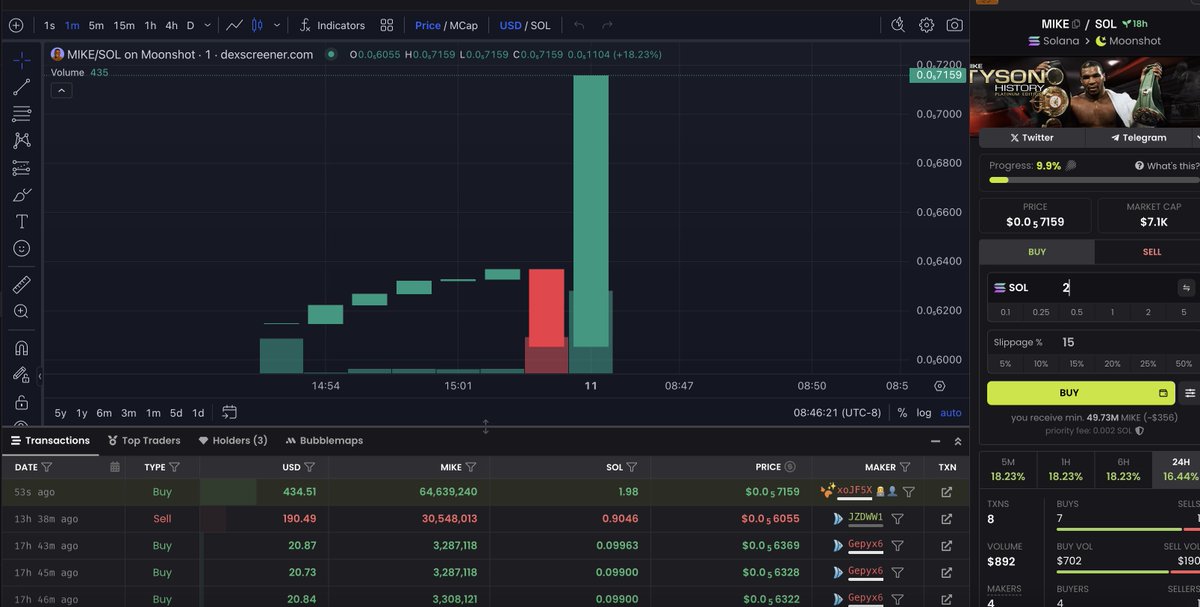The width and height of the screenshot is (1200, 607).
Task: Select the crosshair cursor tool
Action: (21, 60)
